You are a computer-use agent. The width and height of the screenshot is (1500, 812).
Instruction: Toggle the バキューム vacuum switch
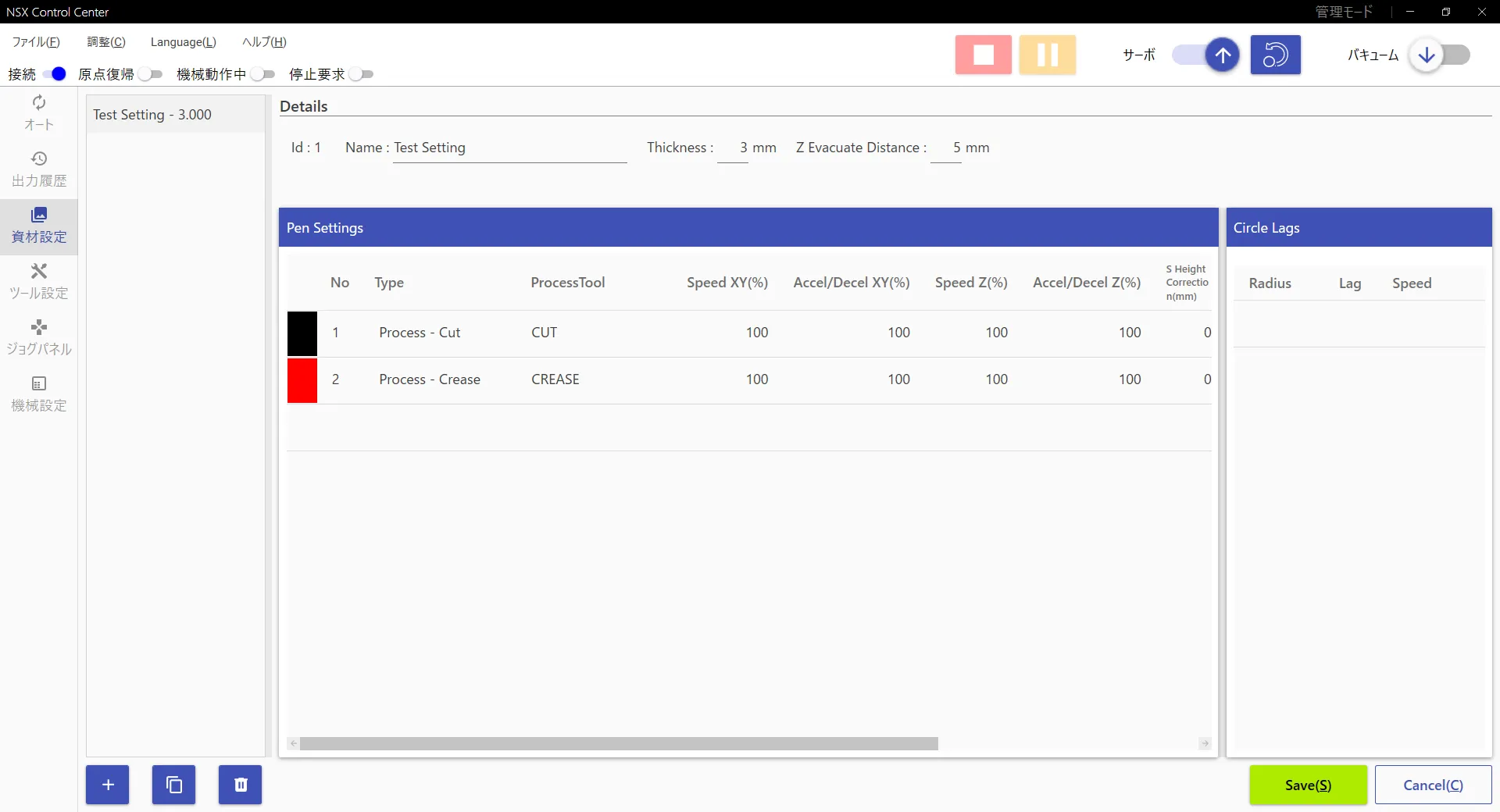pyautogui.click(x=1439, y=55)
